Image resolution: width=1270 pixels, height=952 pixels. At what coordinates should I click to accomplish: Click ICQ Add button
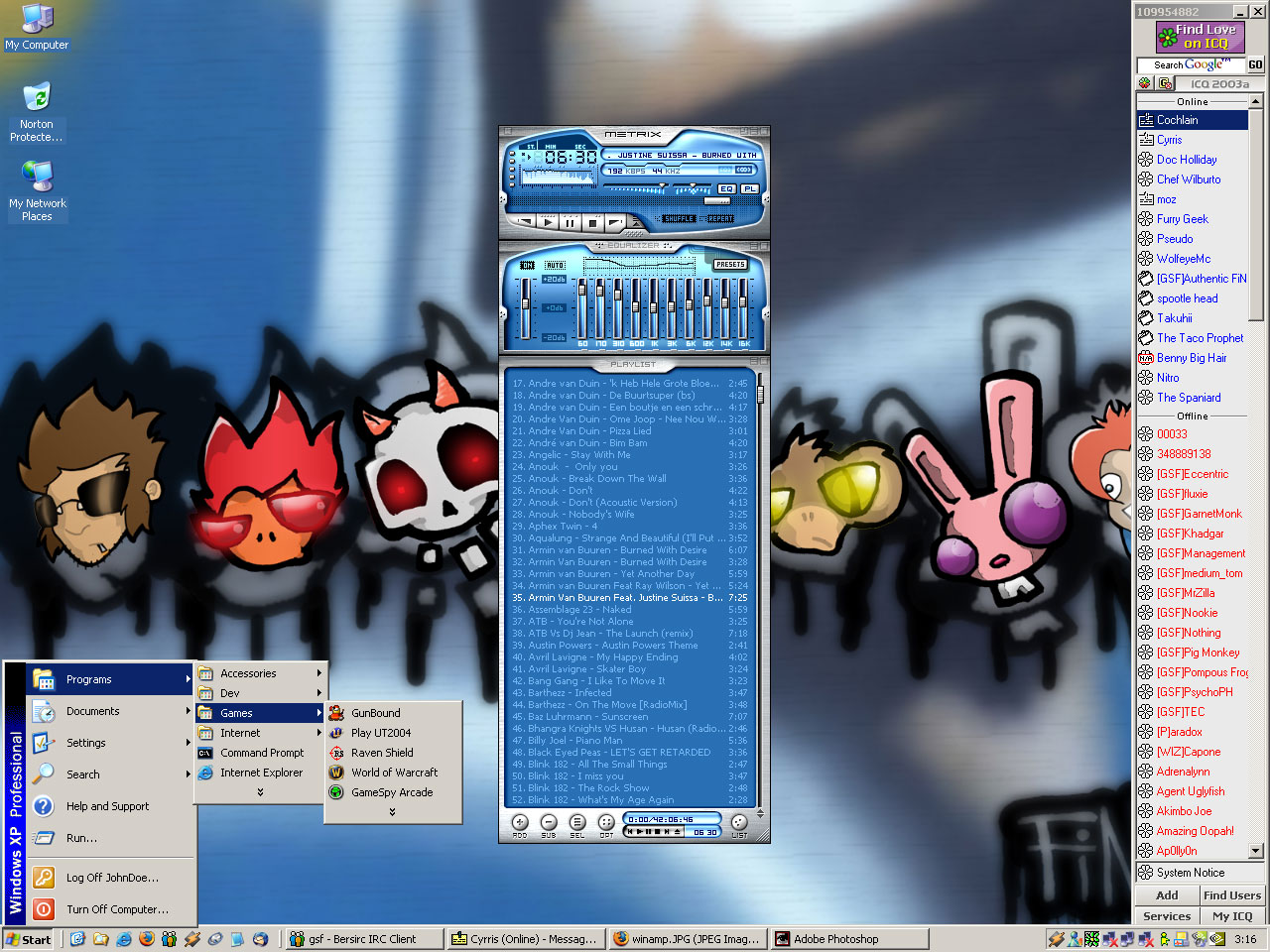(1167, 895)
